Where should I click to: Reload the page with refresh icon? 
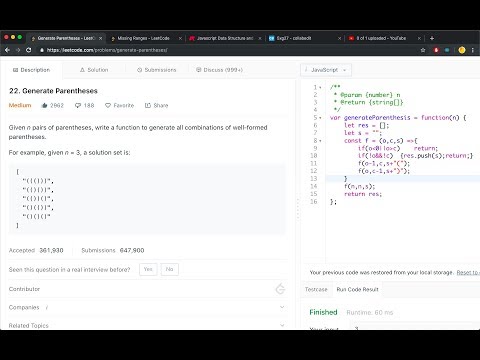pos(29,50)
